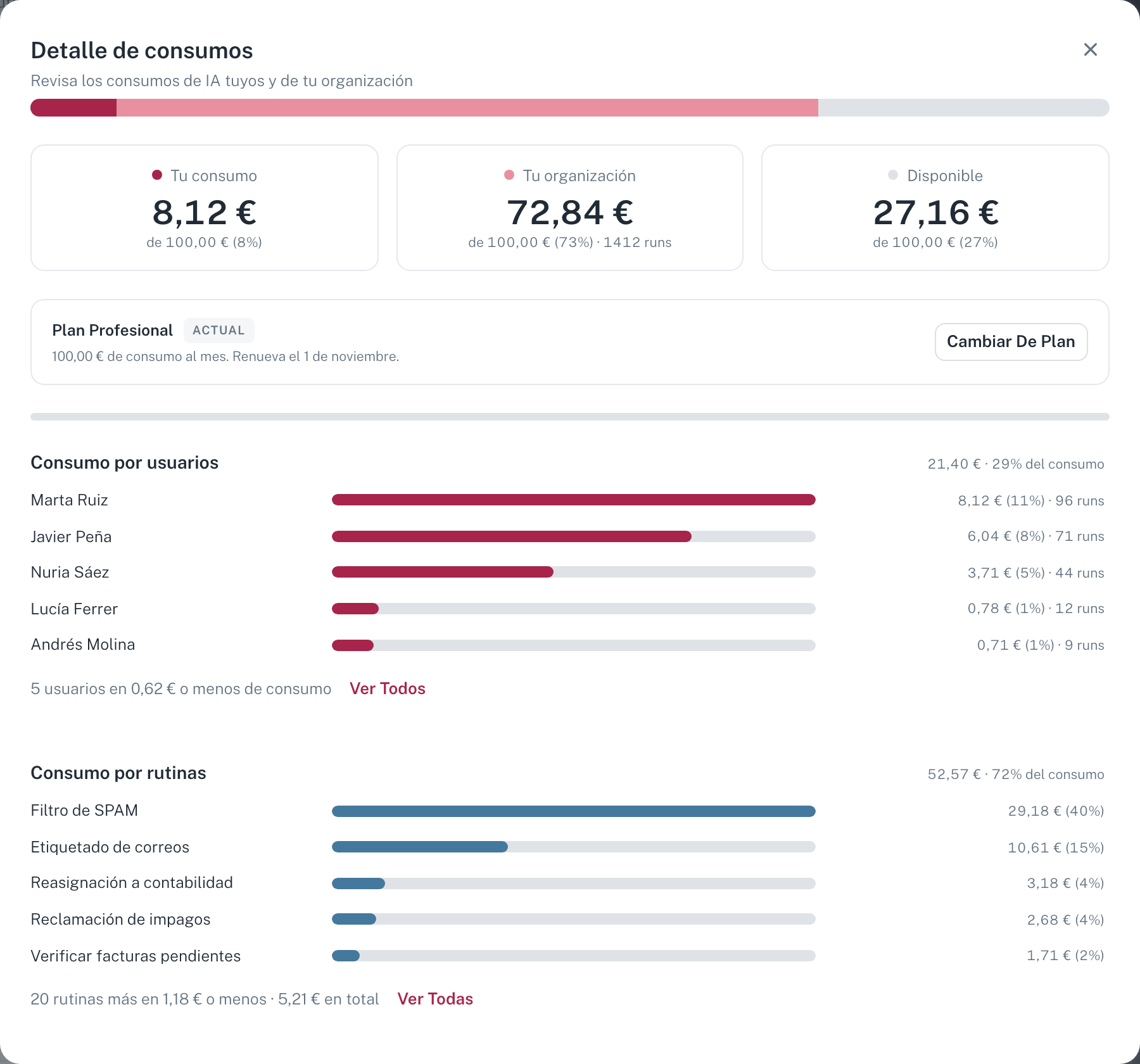
Task: Select the Etiquetado de correos routine name
Action: click(x=110, y=847)
